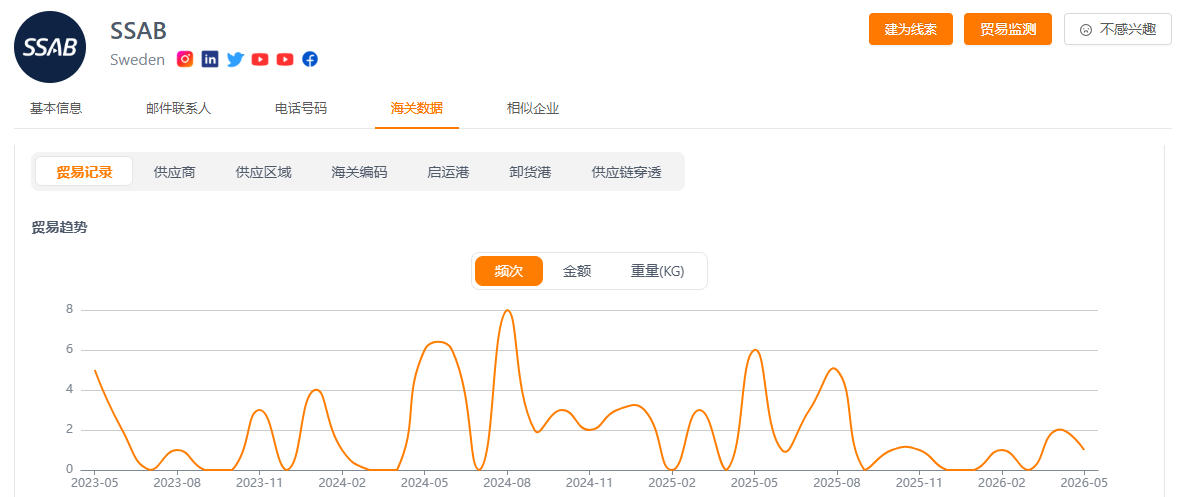Open the 电话号码 tab
This screenshot has height=497, width=1181.
click(x=301, y=108)
